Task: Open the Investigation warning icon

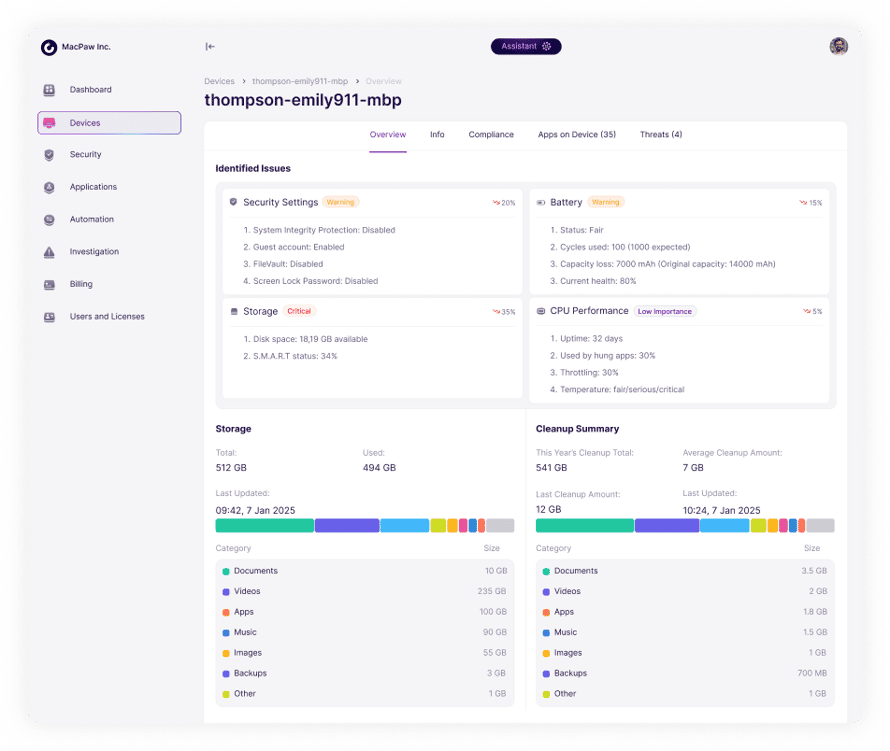Action: pyautogui.click(x=49, y=252)
